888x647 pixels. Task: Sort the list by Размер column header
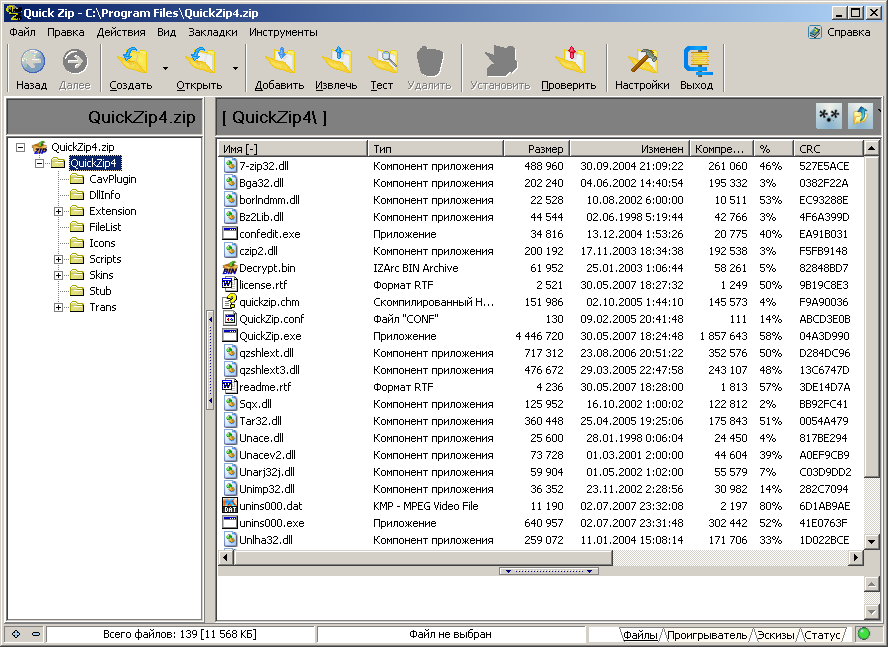(x=534, y=149)
